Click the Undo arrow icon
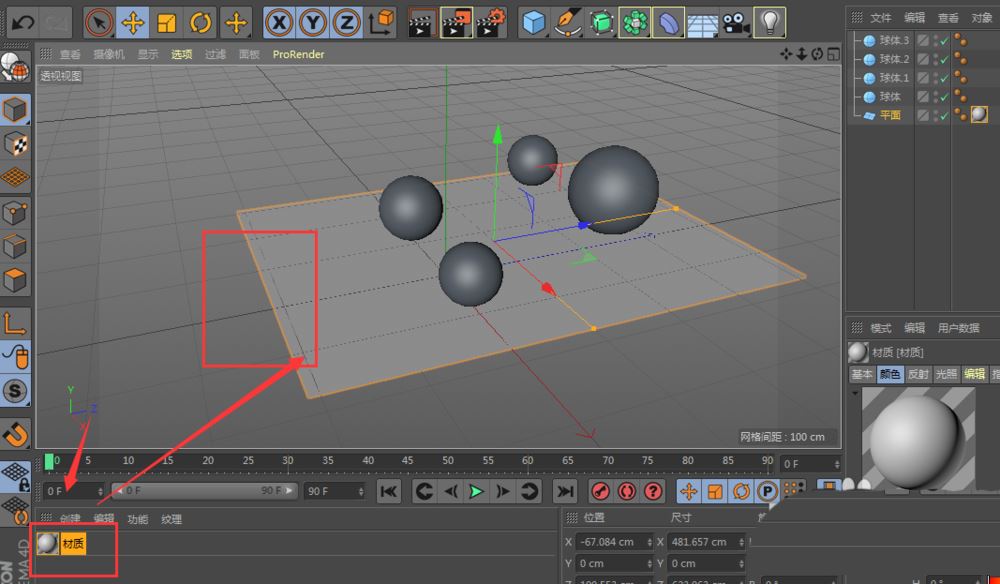The width and height of the screenshot is (1000, 584). pyautogui.click(x=22, y=21)
